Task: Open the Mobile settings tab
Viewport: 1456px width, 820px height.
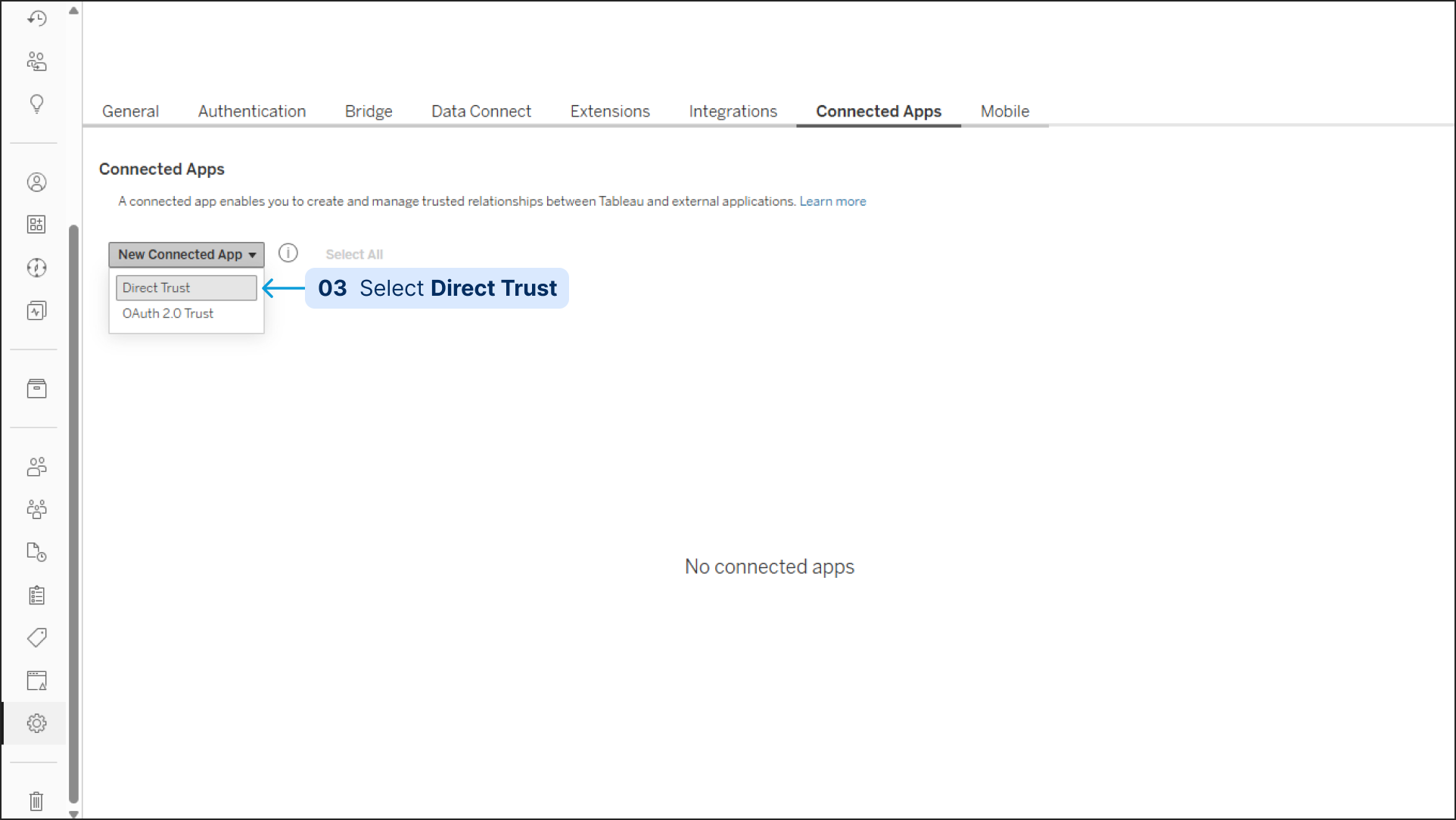Action: (1005, 111)
